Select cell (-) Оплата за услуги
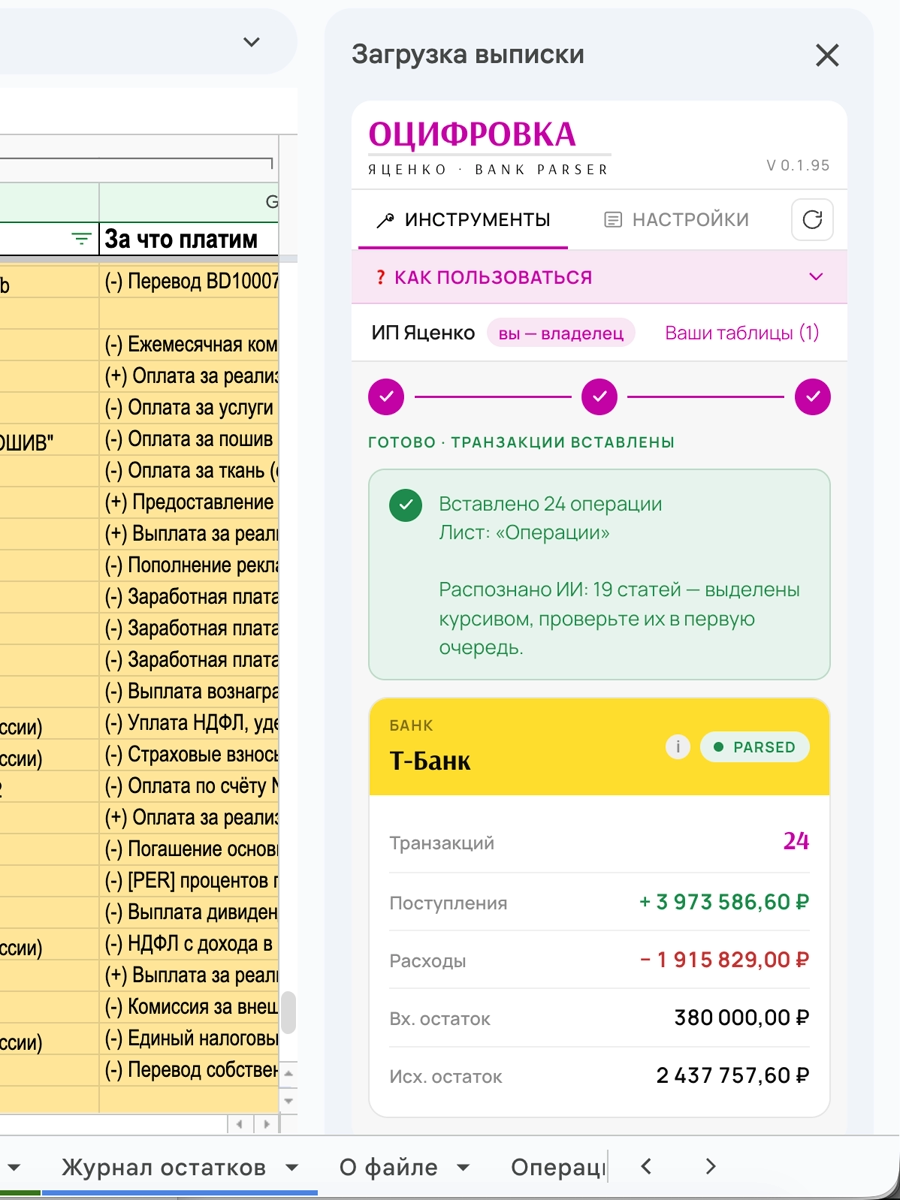 pos(189,408)
